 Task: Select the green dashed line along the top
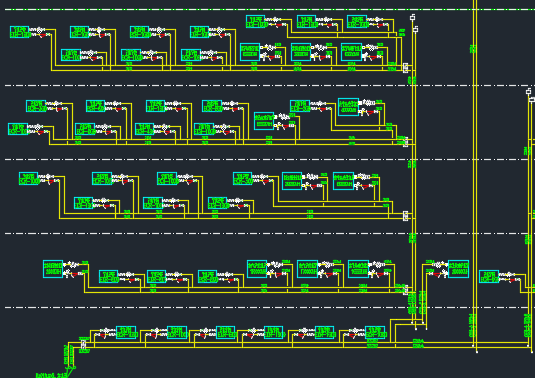(x=270, y=10)
